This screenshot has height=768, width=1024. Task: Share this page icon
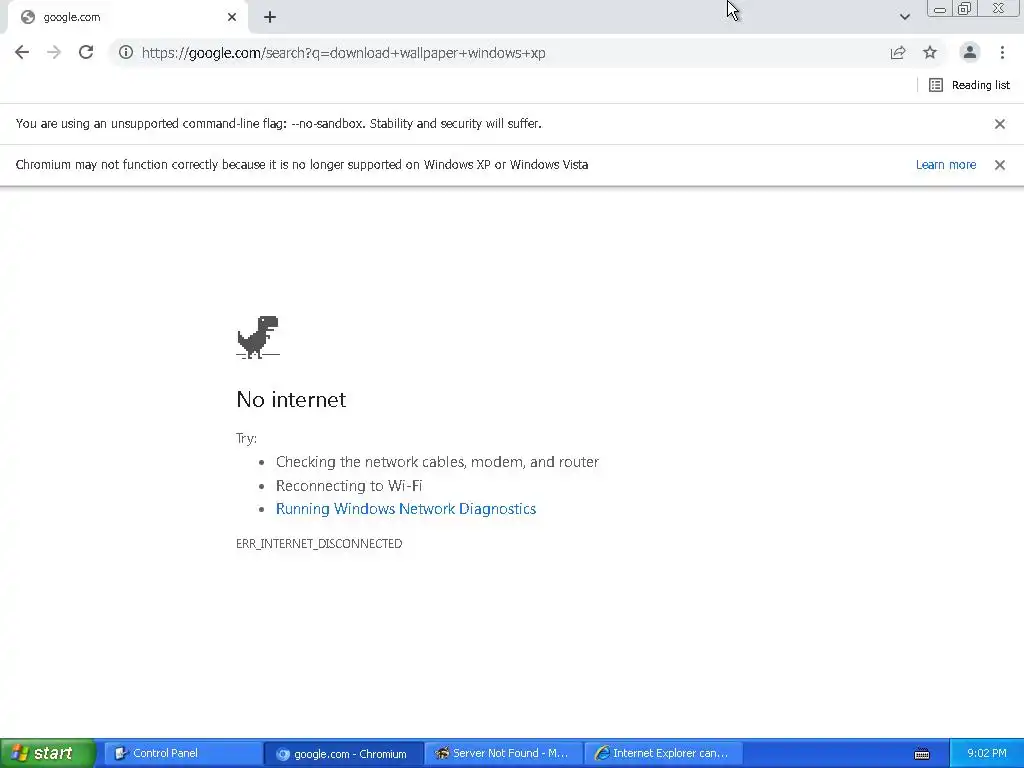tap(898, 52)
